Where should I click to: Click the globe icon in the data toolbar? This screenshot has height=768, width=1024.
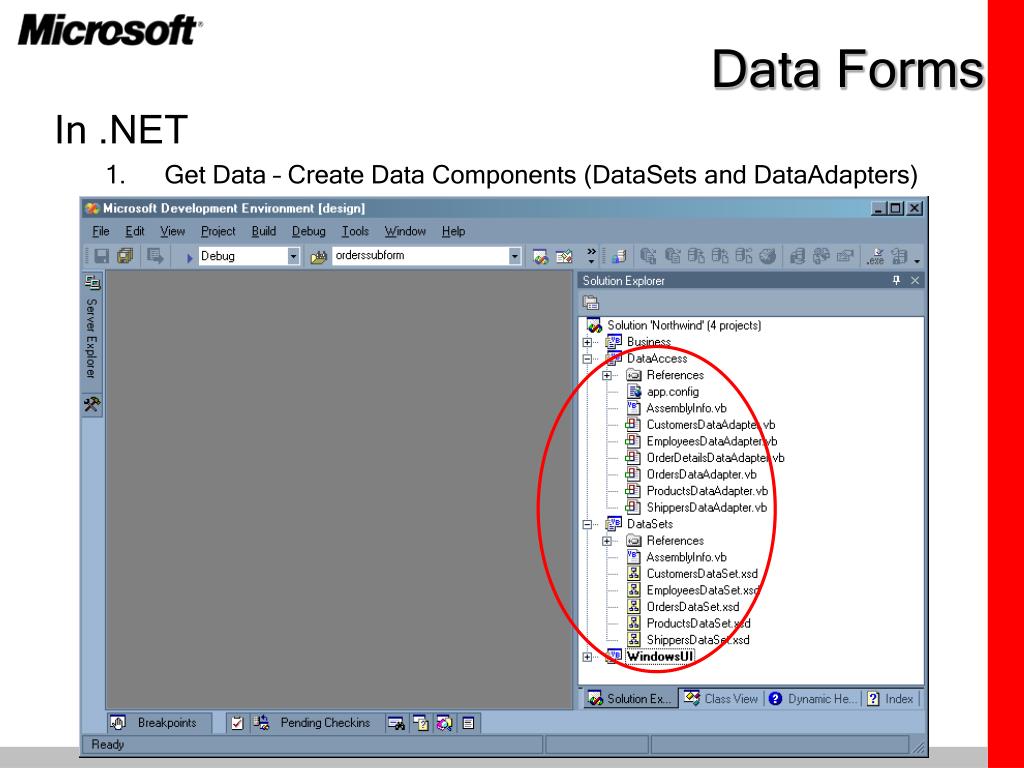(768, 256)
